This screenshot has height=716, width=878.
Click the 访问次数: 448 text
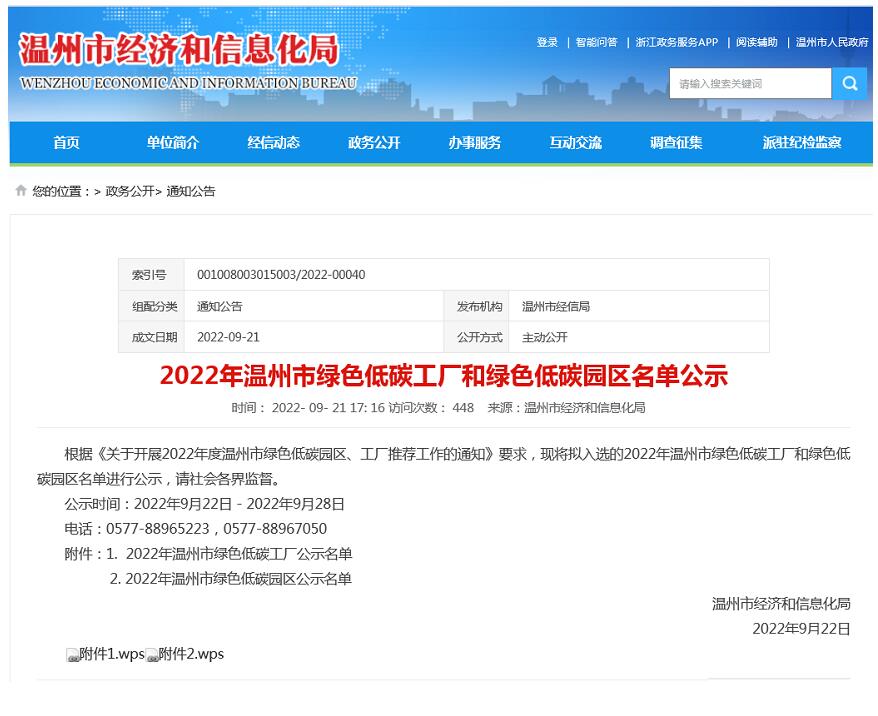(431, 408)
